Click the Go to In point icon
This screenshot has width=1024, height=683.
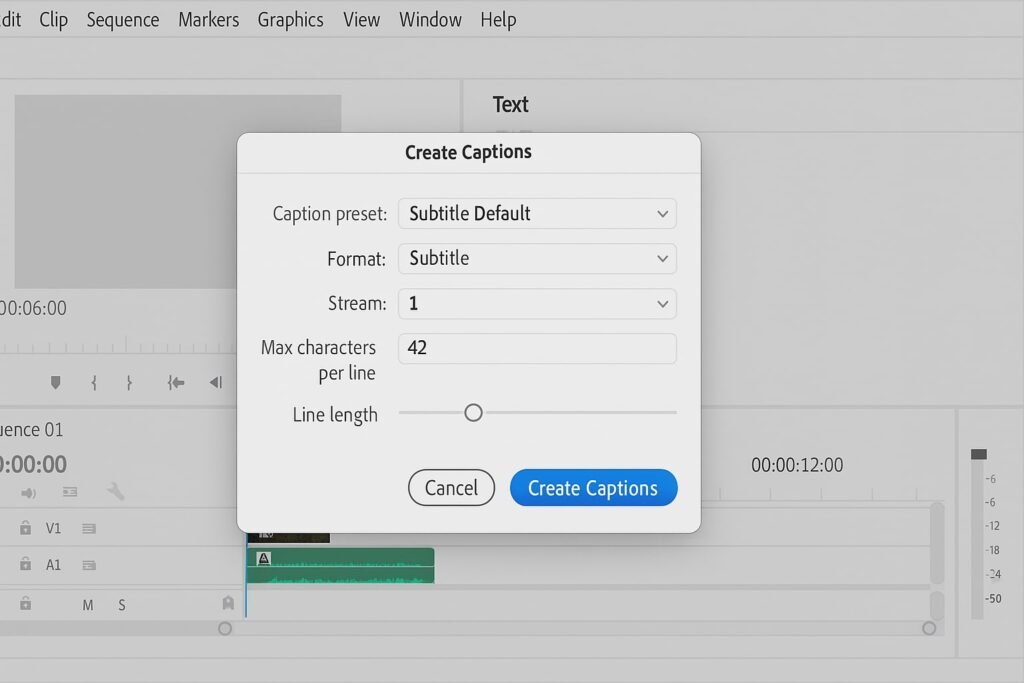176,382
